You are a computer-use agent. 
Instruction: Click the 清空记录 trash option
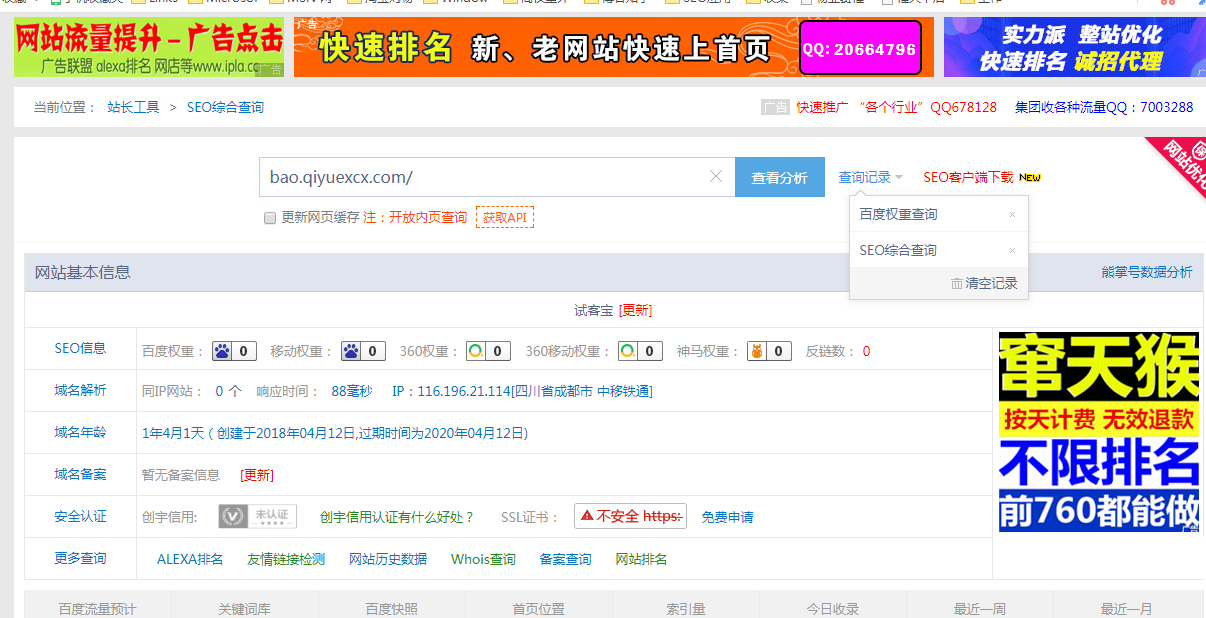point(984,283)
